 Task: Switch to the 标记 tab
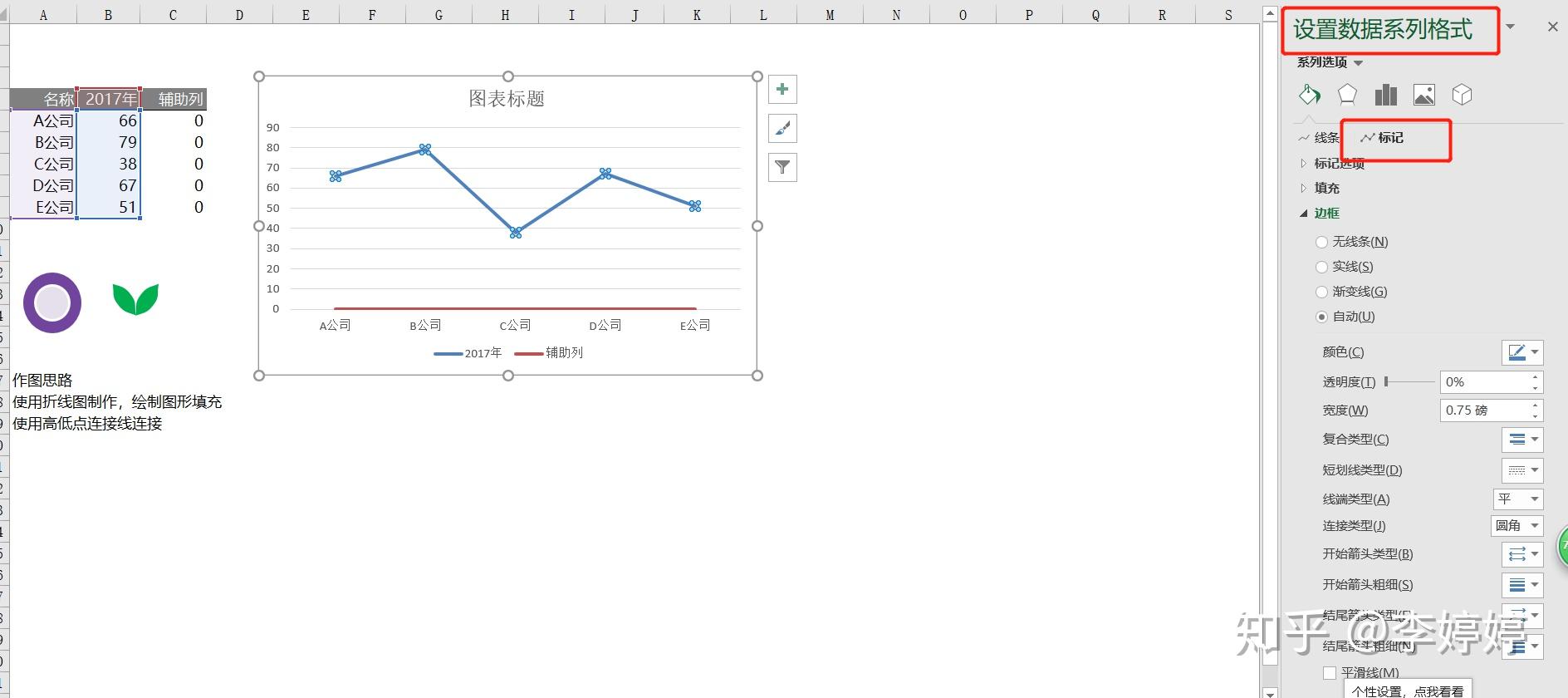(1382, 138)
